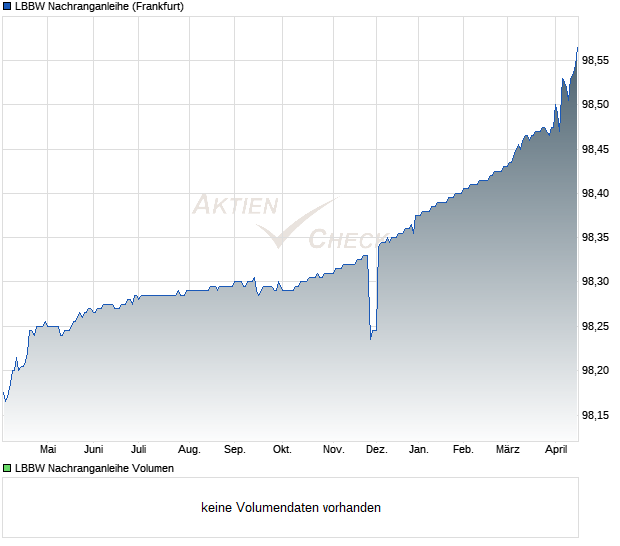This screenshot has height=546, width=620.
Task: Click the blue legend square for LBBW Nachranganleihe
Action: coord(7,7)
